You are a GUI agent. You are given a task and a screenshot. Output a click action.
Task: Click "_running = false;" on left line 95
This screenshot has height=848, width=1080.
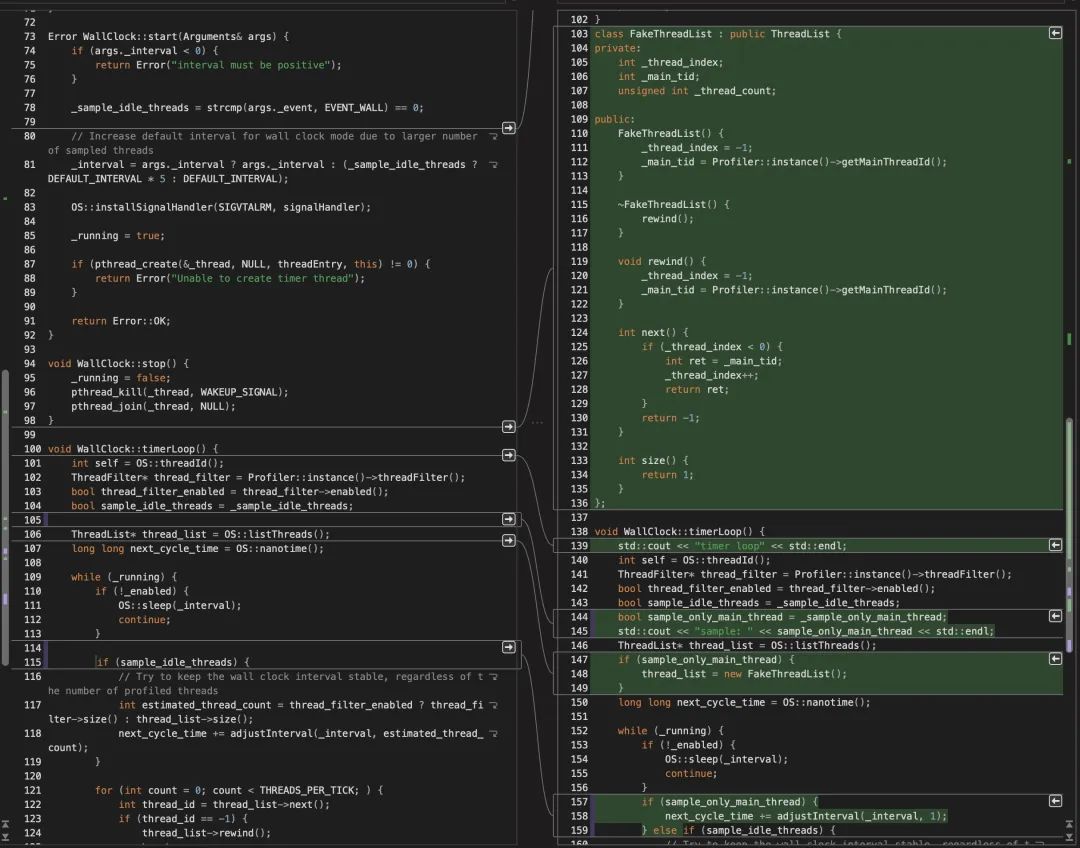pos(121,378)
